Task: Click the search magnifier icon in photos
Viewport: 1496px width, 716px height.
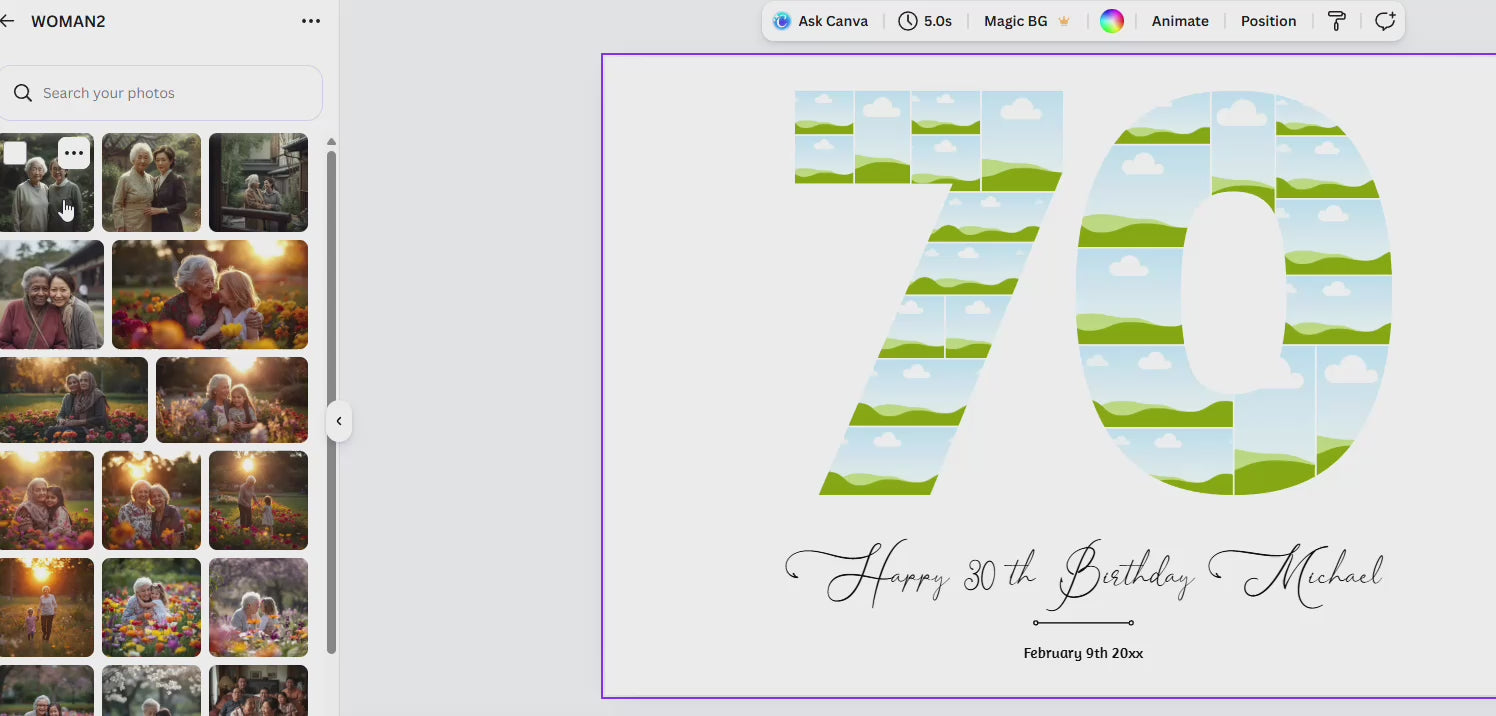Action: click(23, 93)
